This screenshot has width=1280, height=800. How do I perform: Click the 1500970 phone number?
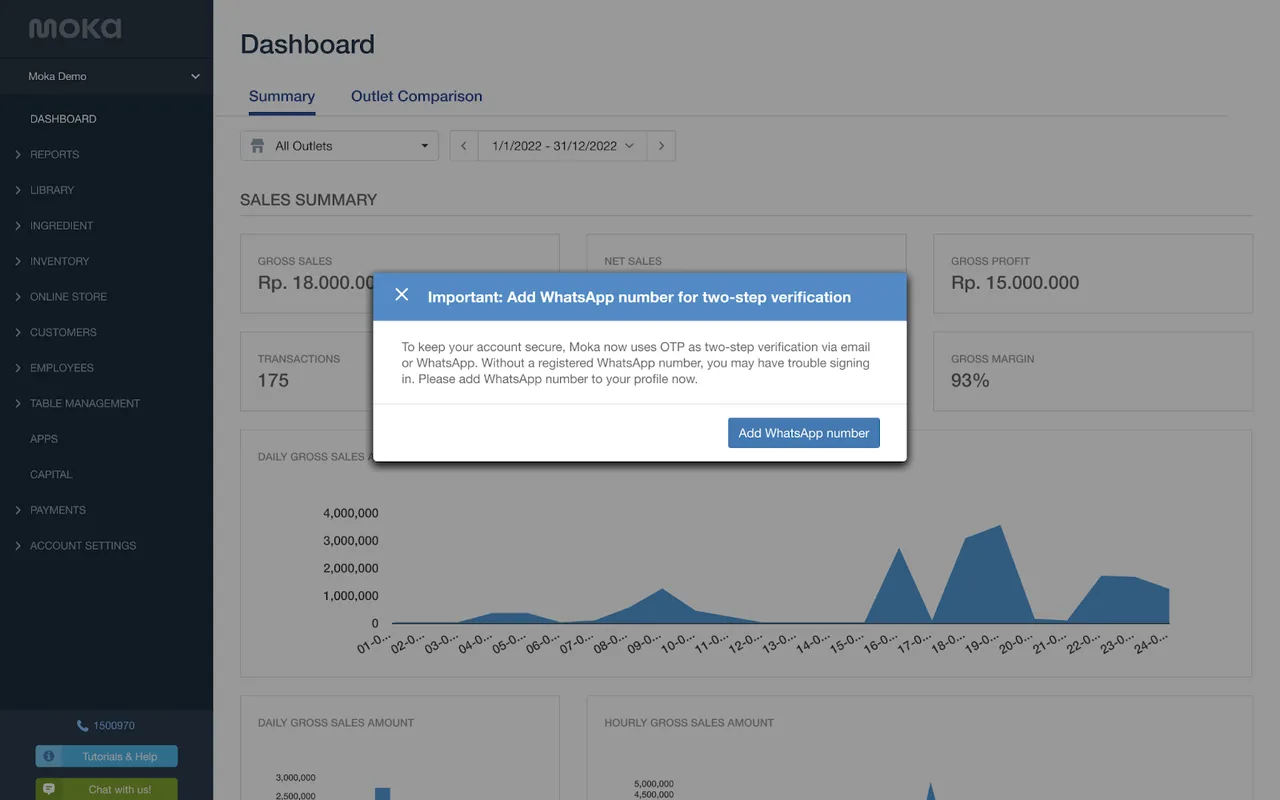pyautogui.click(x=114, y=726)
